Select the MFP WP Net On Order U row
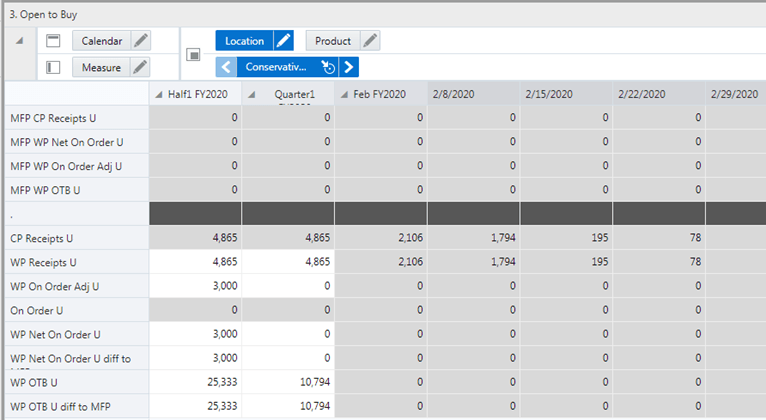Viewport: 766px width, 420px height. pyautogui.click(x=77, y=142)
